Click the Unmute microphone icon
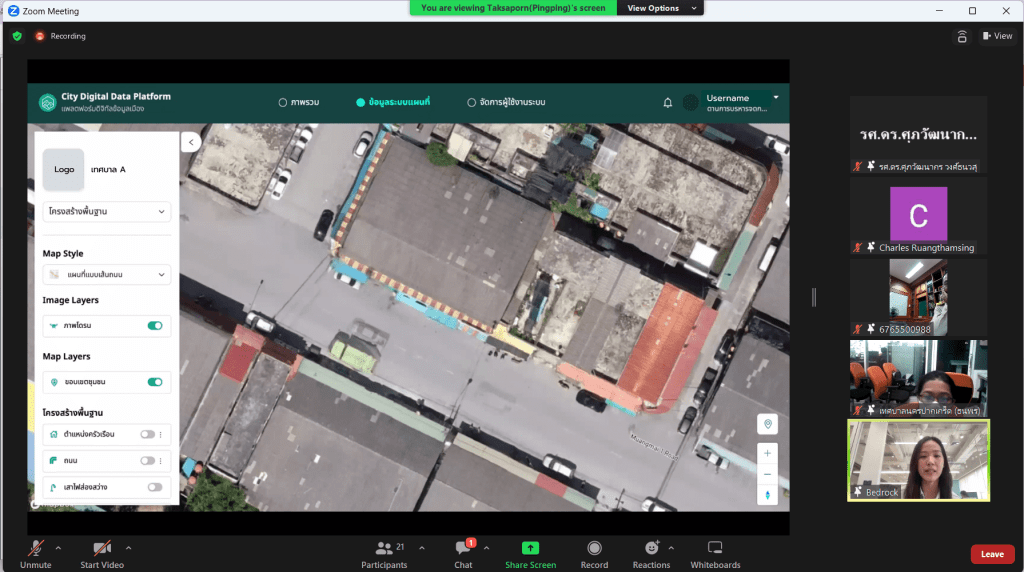The image size is (1024, 572). point(36,548)
